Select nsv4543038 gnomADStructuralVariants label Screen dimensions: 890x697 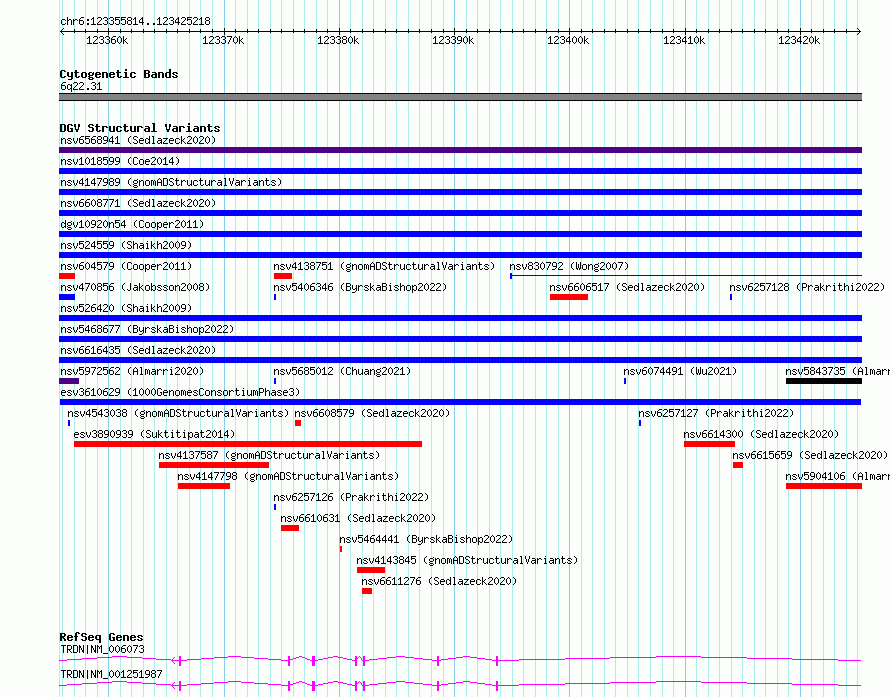178,413
